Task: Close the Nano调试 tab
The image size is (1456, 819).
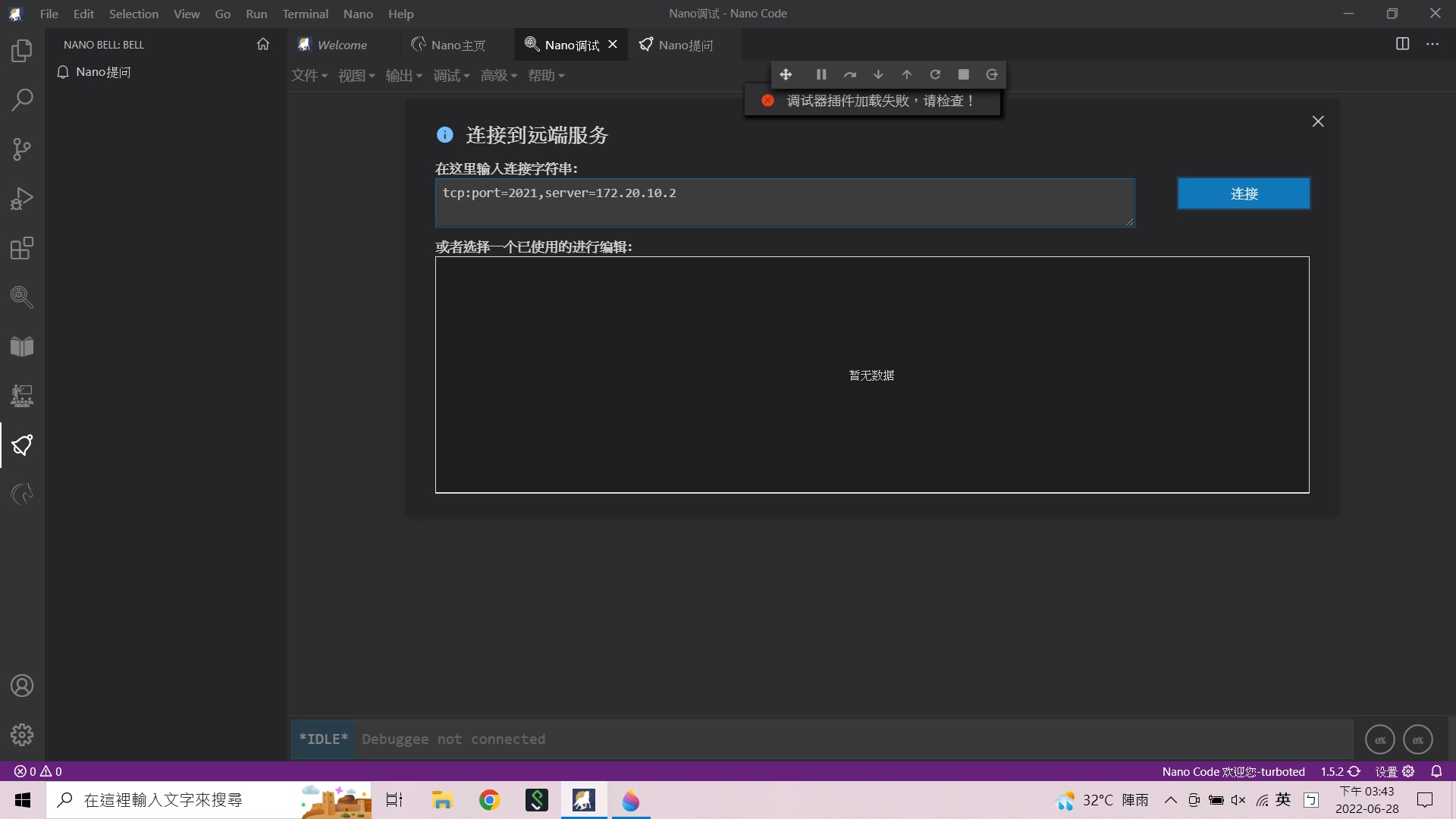Action: 613,45
